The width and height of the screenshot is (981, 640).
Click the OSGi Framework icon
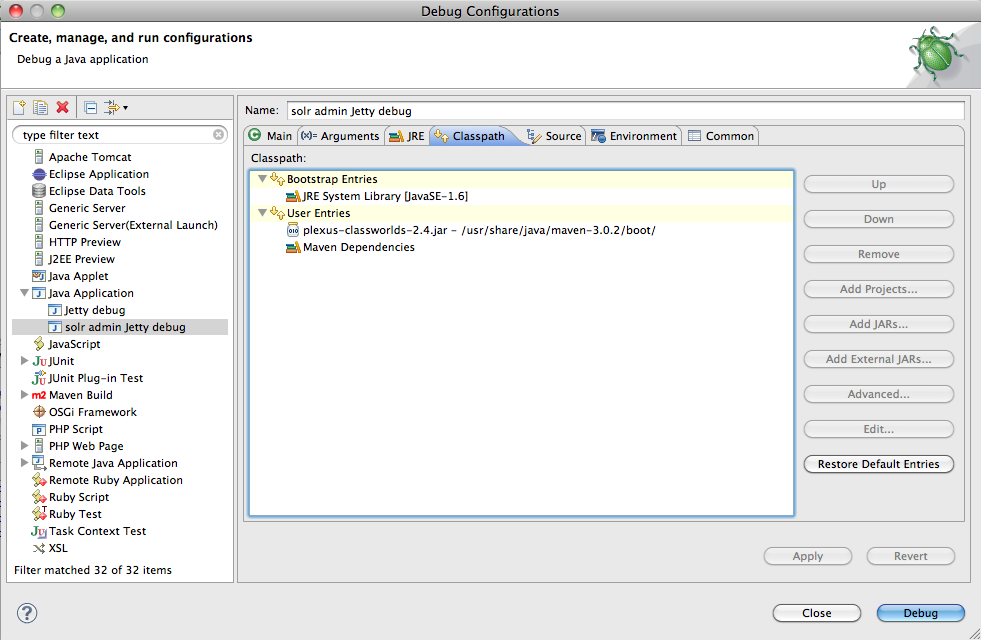coord(39,412)
